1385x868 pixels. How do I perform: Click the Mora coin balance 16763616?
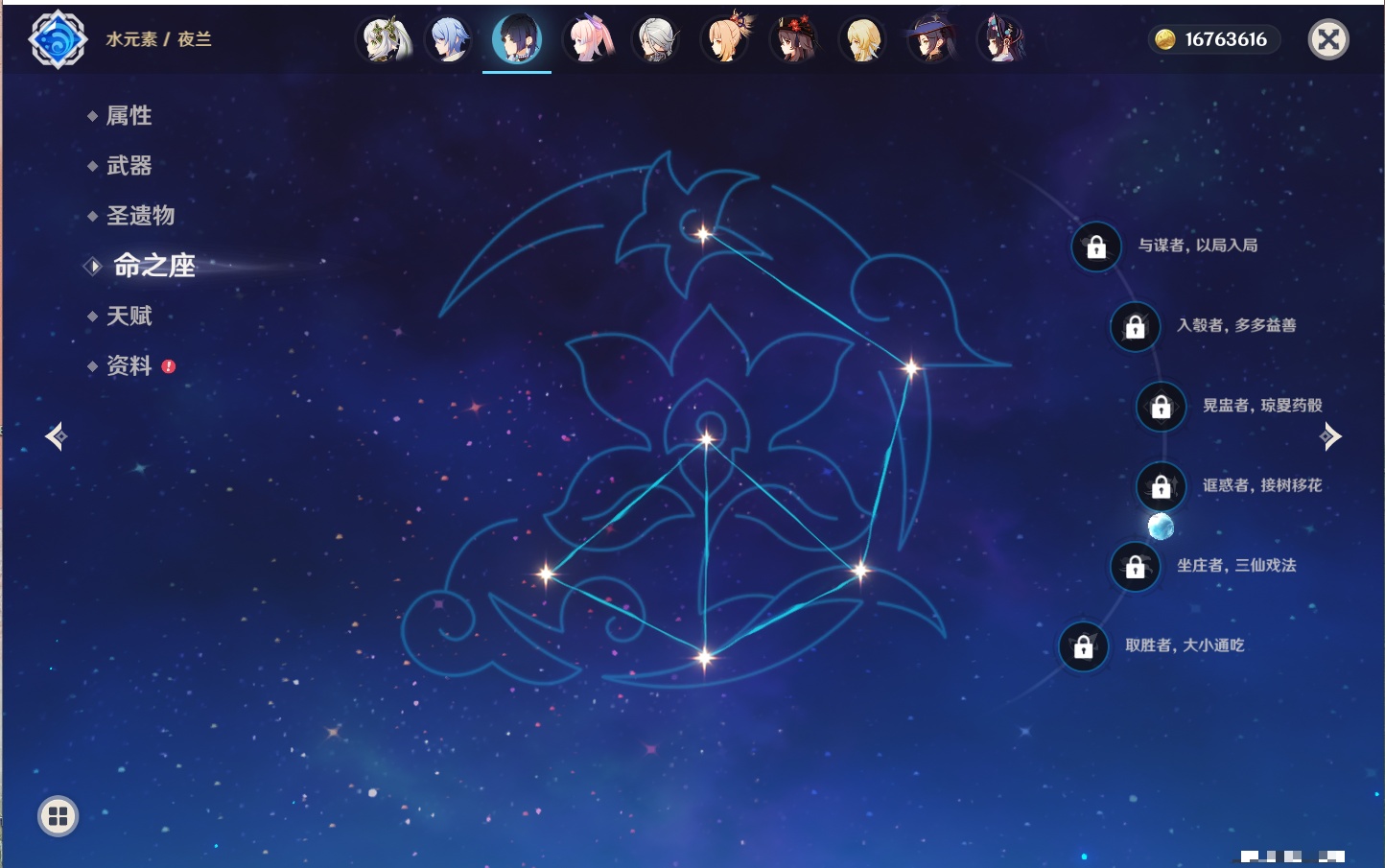click(x=1214, y=39)
